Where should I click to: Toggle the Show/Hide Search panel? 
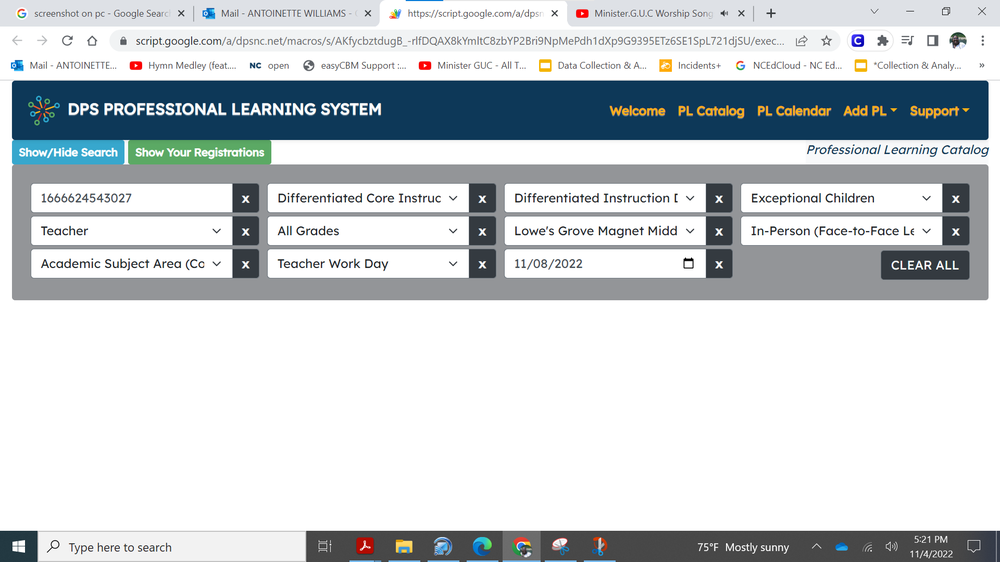click(68, 153)
